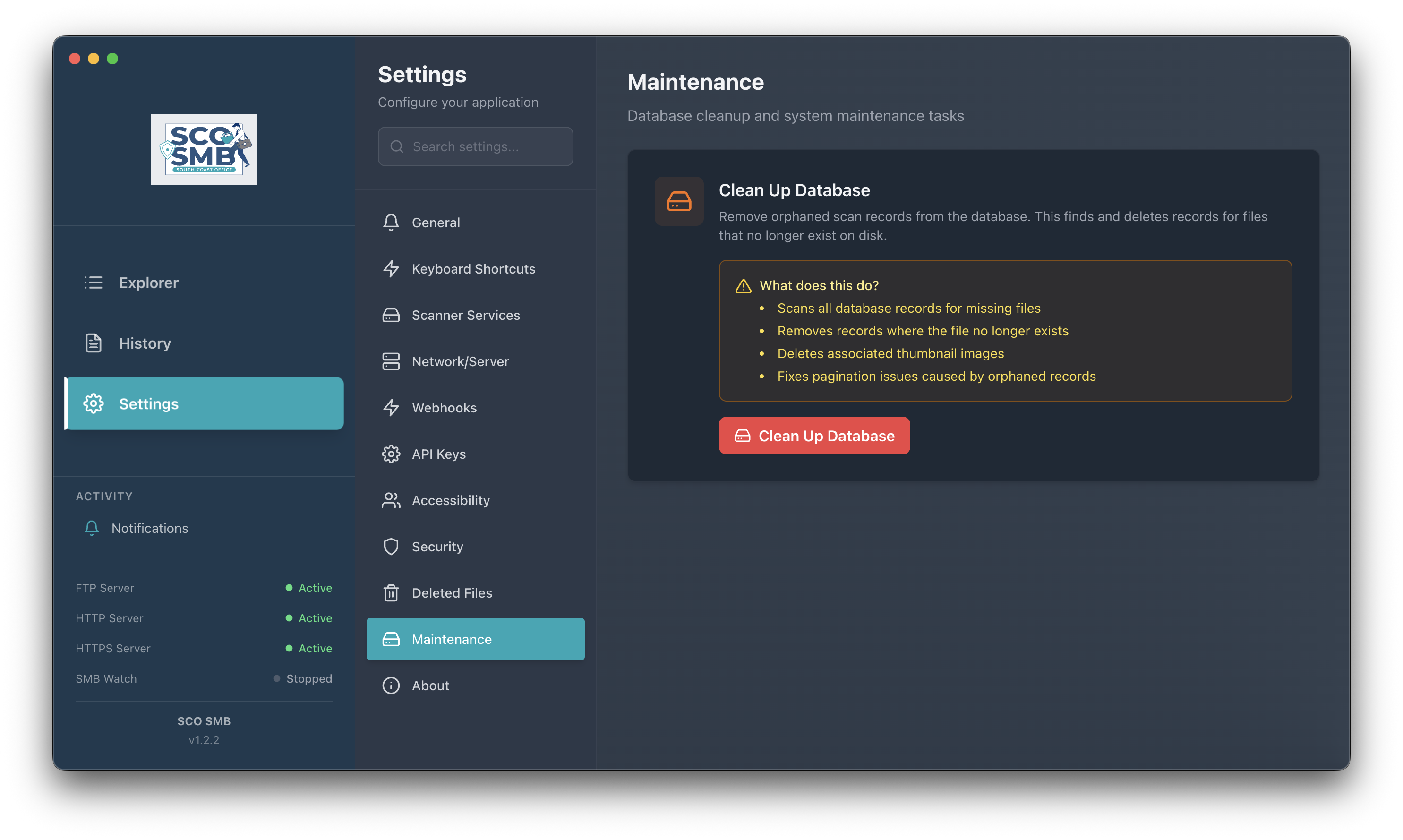Click the Maintenance page heading
Image resolution: width=1403 pixels, height=840 pixels.
[x=695, y=82]
